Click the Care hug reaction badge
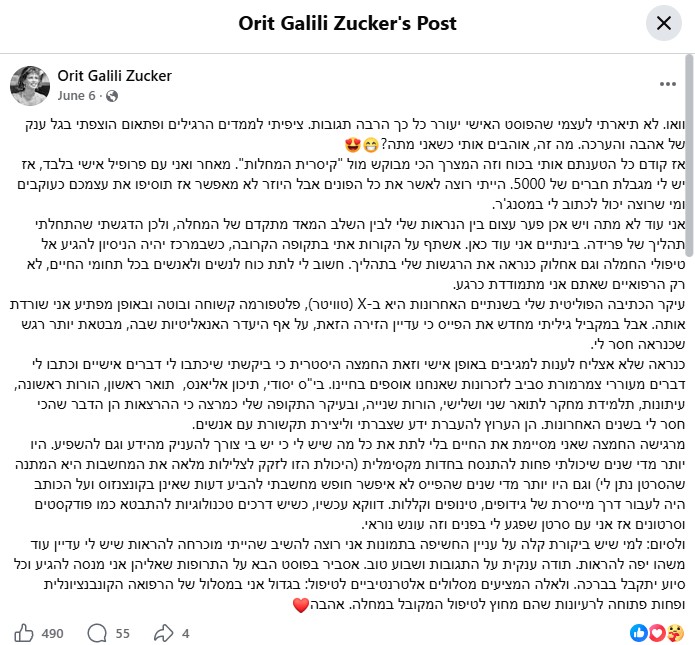The width and height of the screenshot is (695, 645). click(x=675, y=633)
